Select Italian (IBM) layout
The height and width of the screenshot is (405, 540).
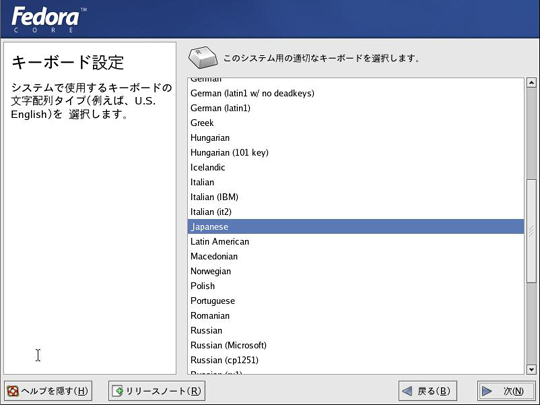(356, 197)
